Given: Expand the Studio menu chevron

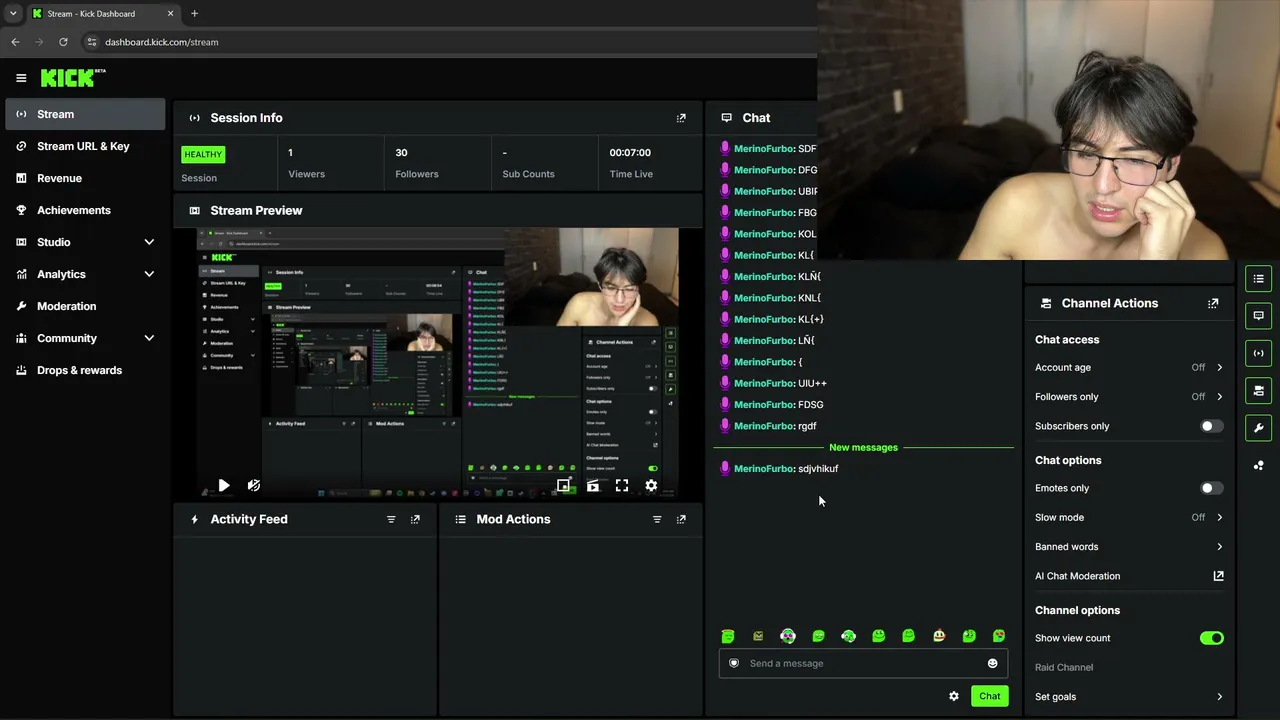Looking at the screenshot, I should tap(149, 242).
